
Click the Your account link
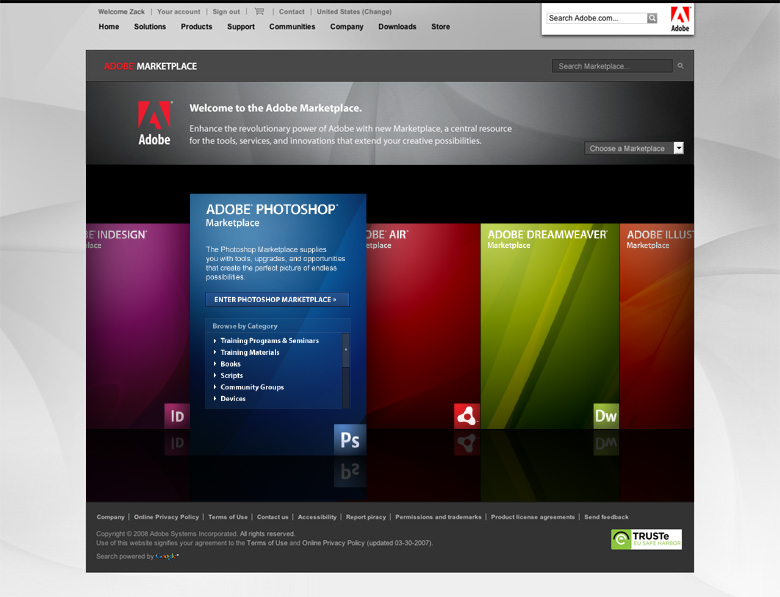(x=179, y=11)
